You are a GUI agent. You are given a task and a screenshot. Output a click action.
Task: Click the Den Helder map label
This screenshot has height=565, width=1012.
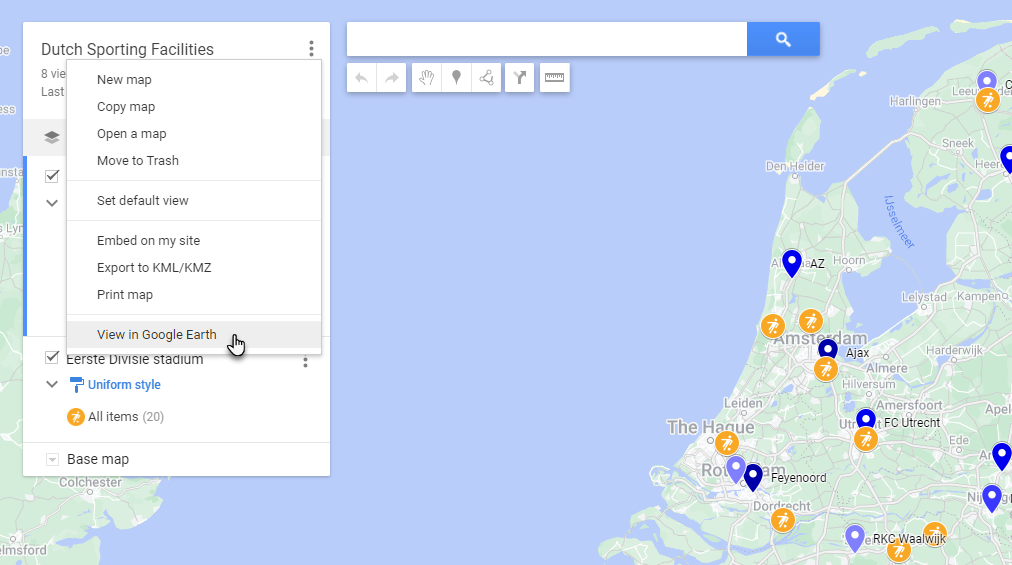pos(794,166)
